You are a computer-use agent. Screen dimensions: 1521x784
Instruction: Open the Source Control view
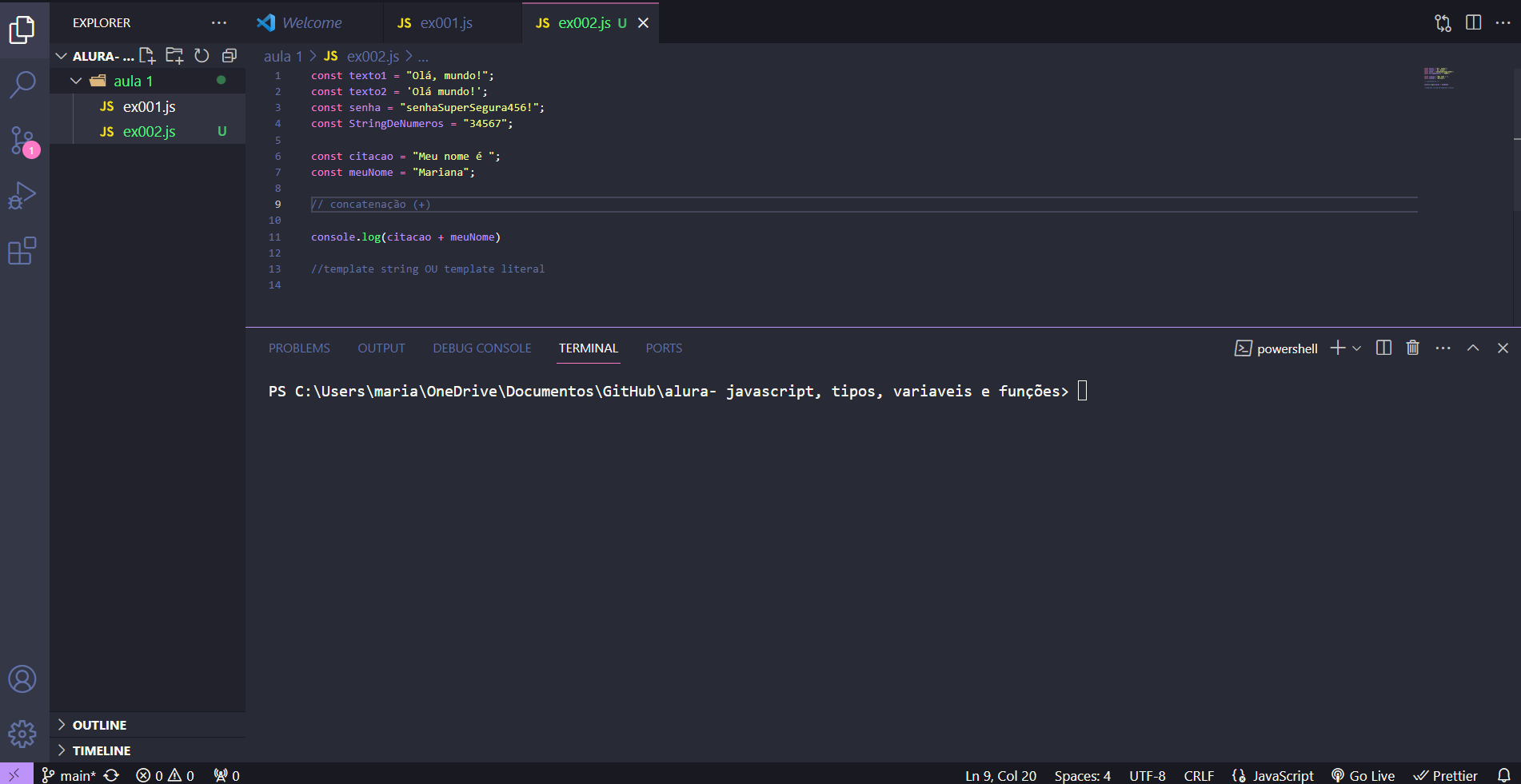pyautogui.click(x=22, y=141)
